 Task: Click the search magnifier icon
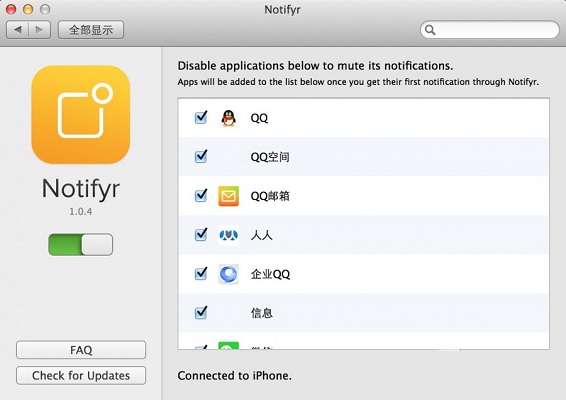[x=430, y=30]
